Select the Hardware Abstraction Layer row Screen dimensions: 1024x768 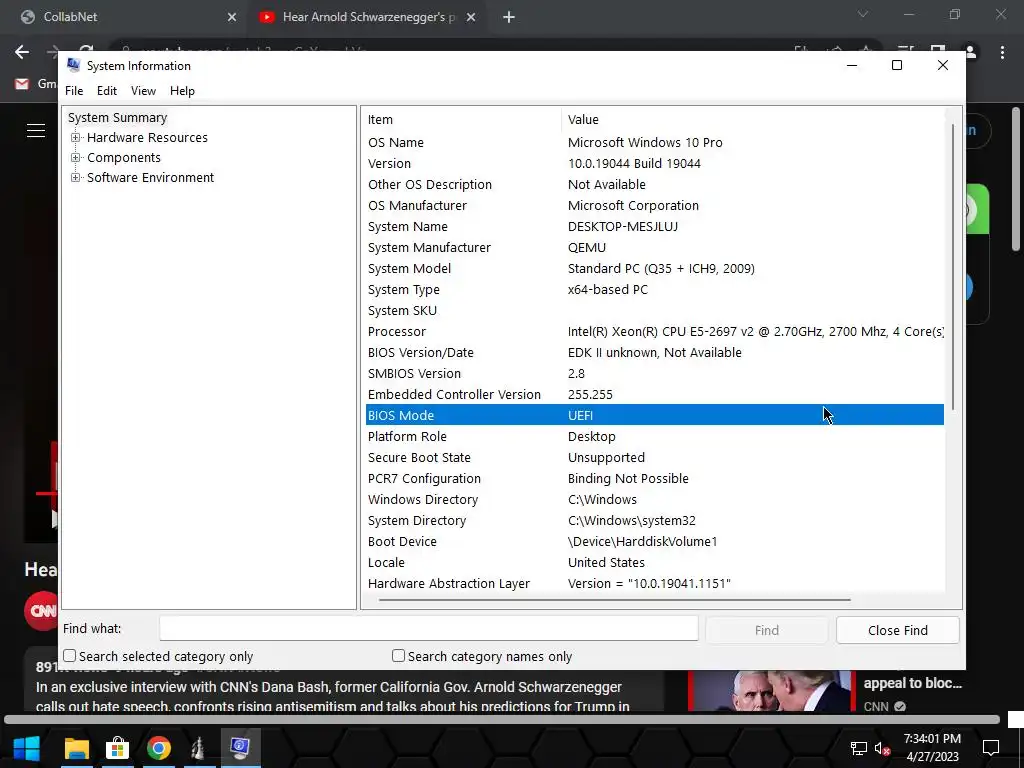tap(655, 583)
